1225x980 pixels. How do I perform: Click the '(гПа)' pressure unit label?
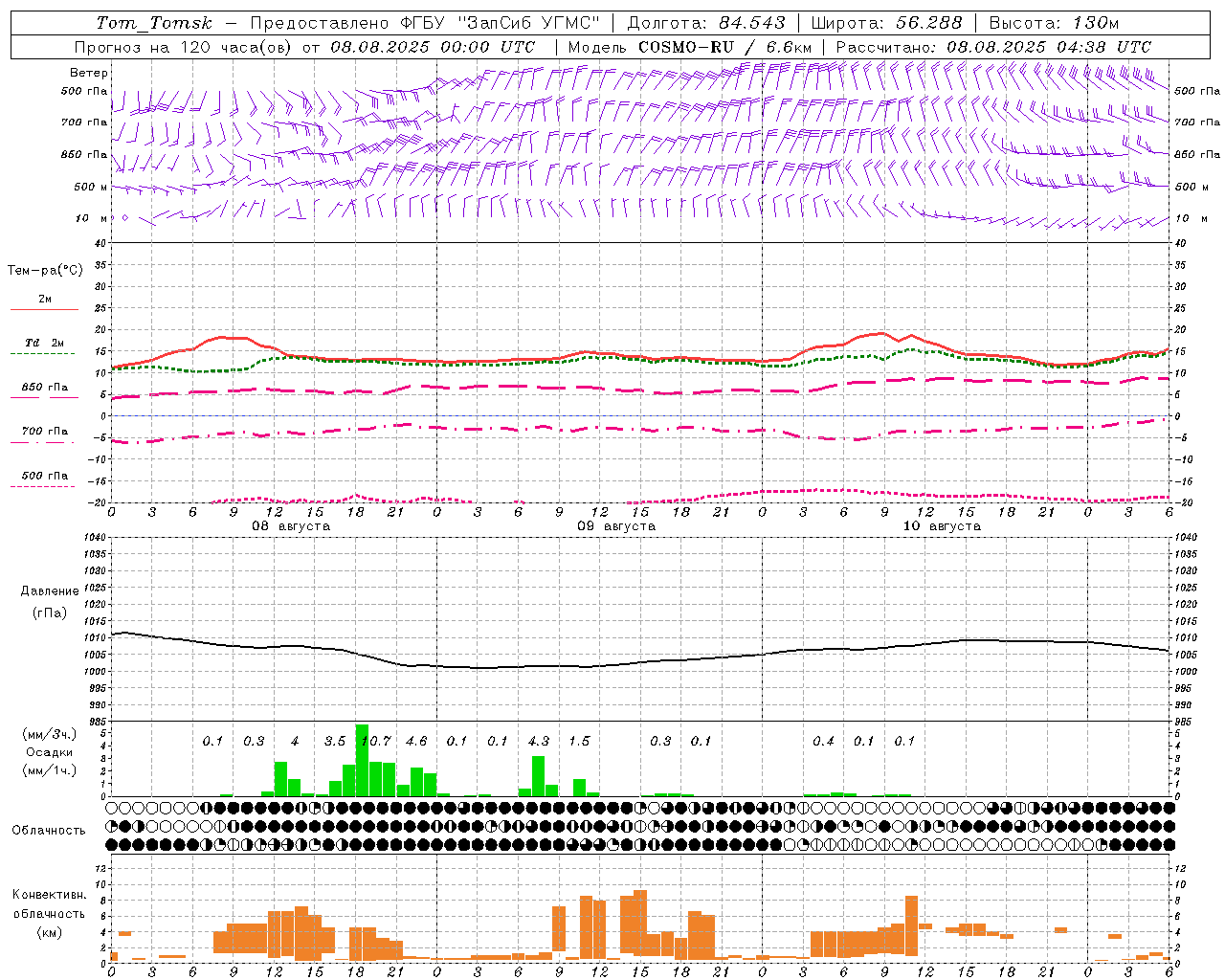click(49, 612)
